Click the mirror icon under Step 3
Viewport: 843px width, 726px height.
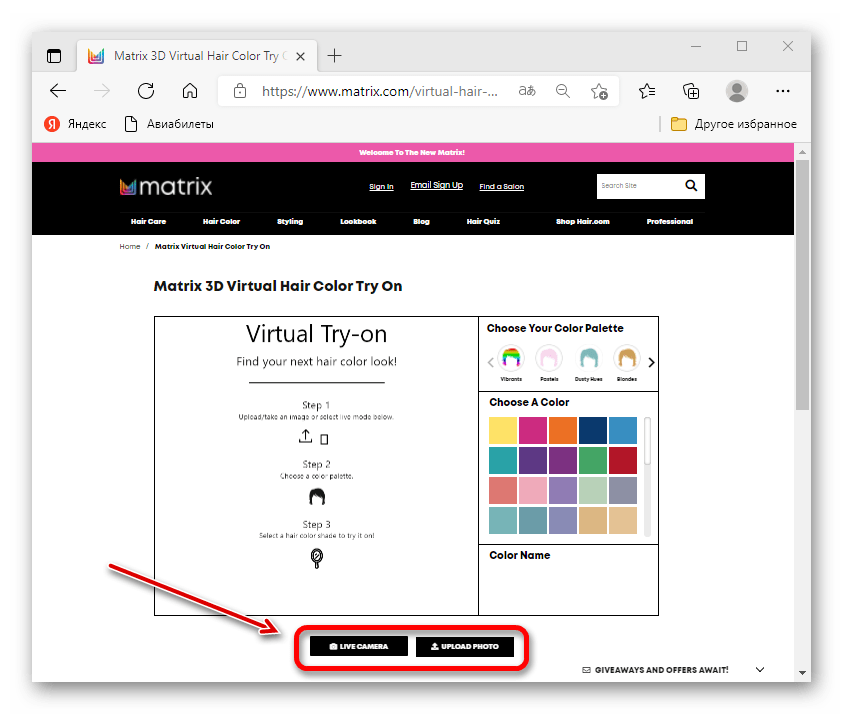tap(317, 558)
